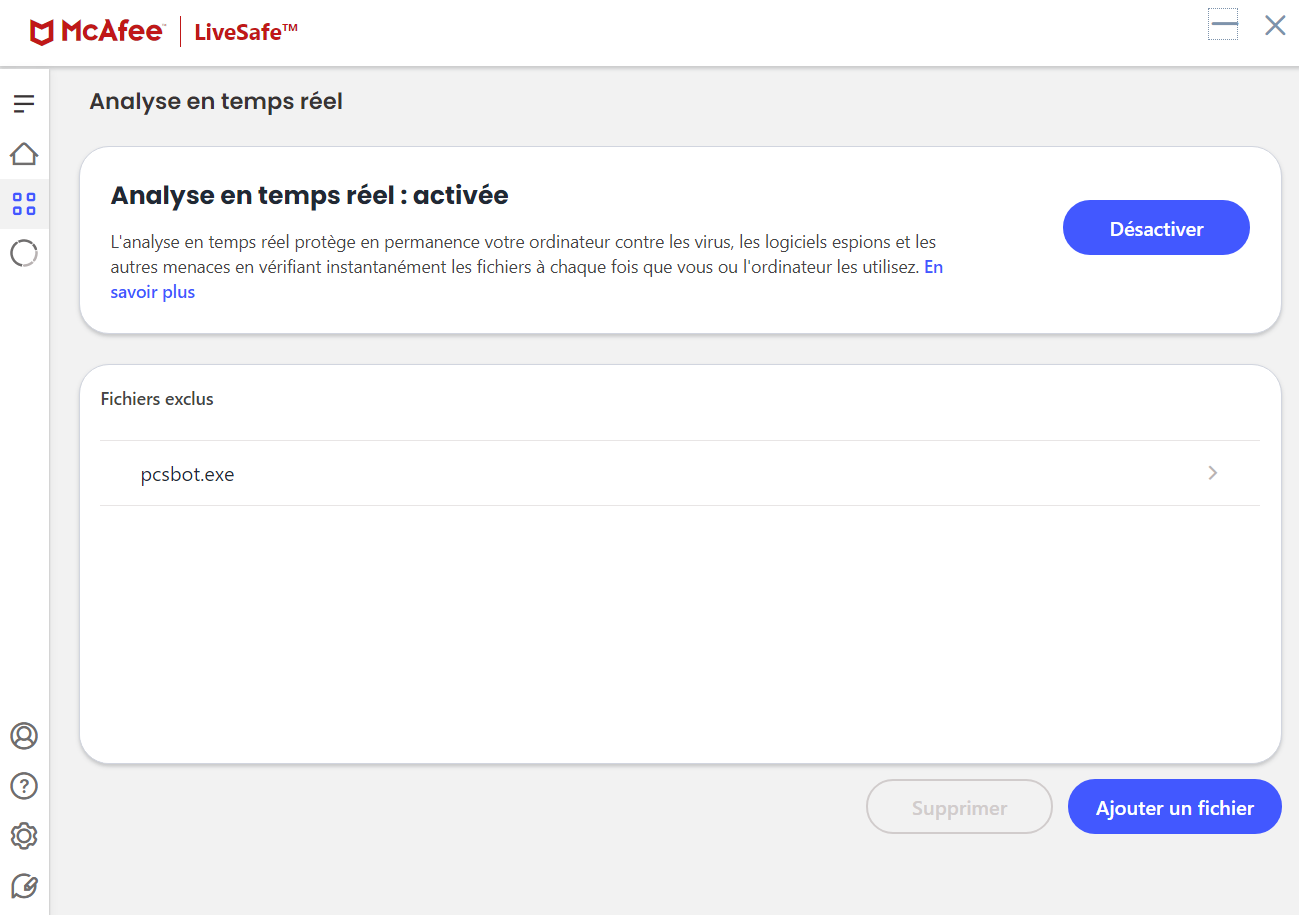
Task: Open the hamburger menu in the sidebar
Action: pos(24,103)
